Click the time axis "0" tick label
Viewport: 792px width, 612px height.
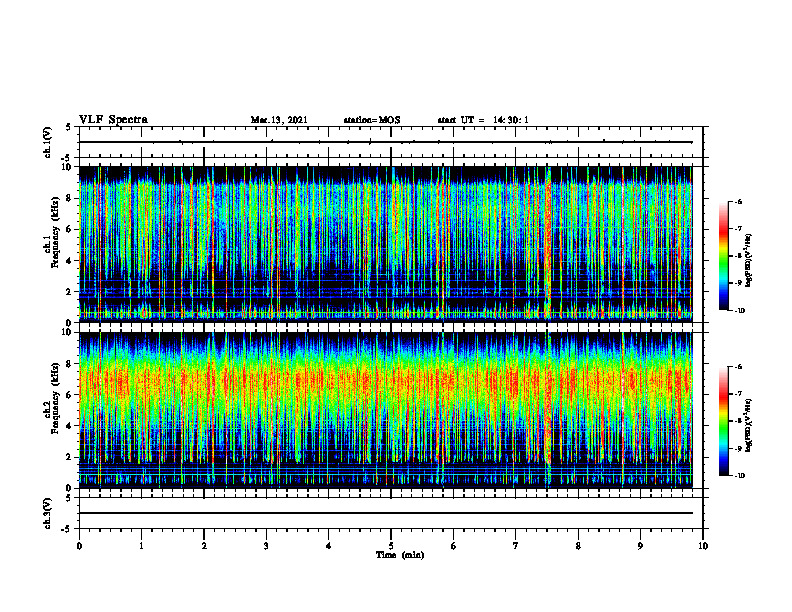pyautogui.click(x=79, y=546)
